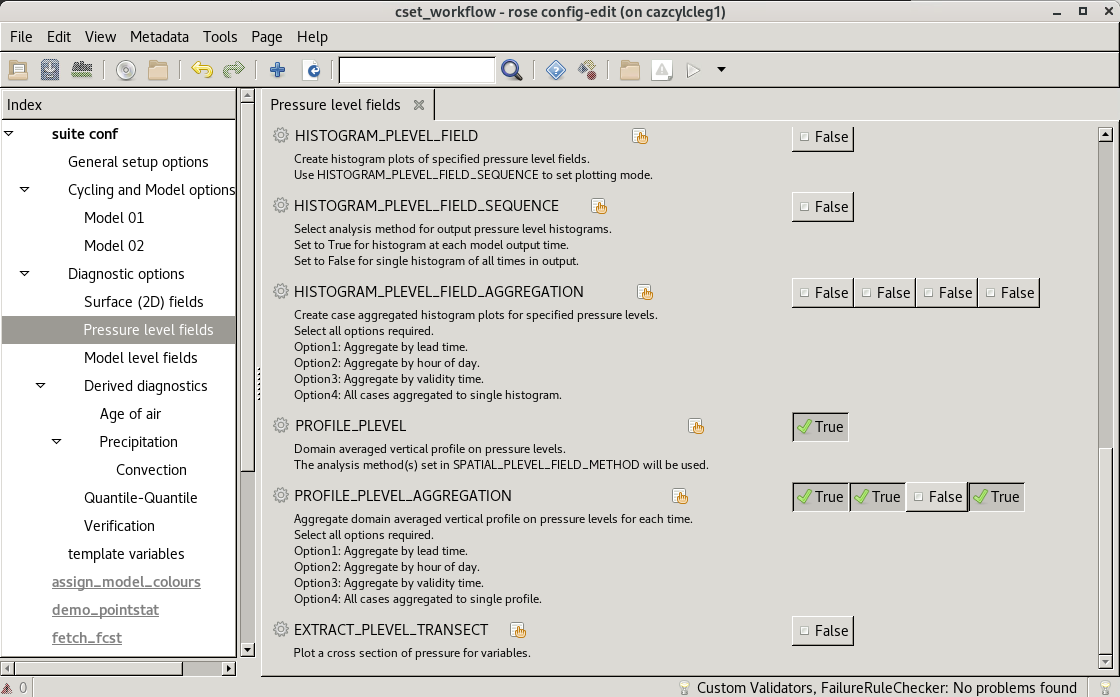Toggle fourth True option of PROFILE_PLEVEL_AGGREGATION
Image resolution: width=1120 pixels, height=697 pixels.
click(996, 497)
